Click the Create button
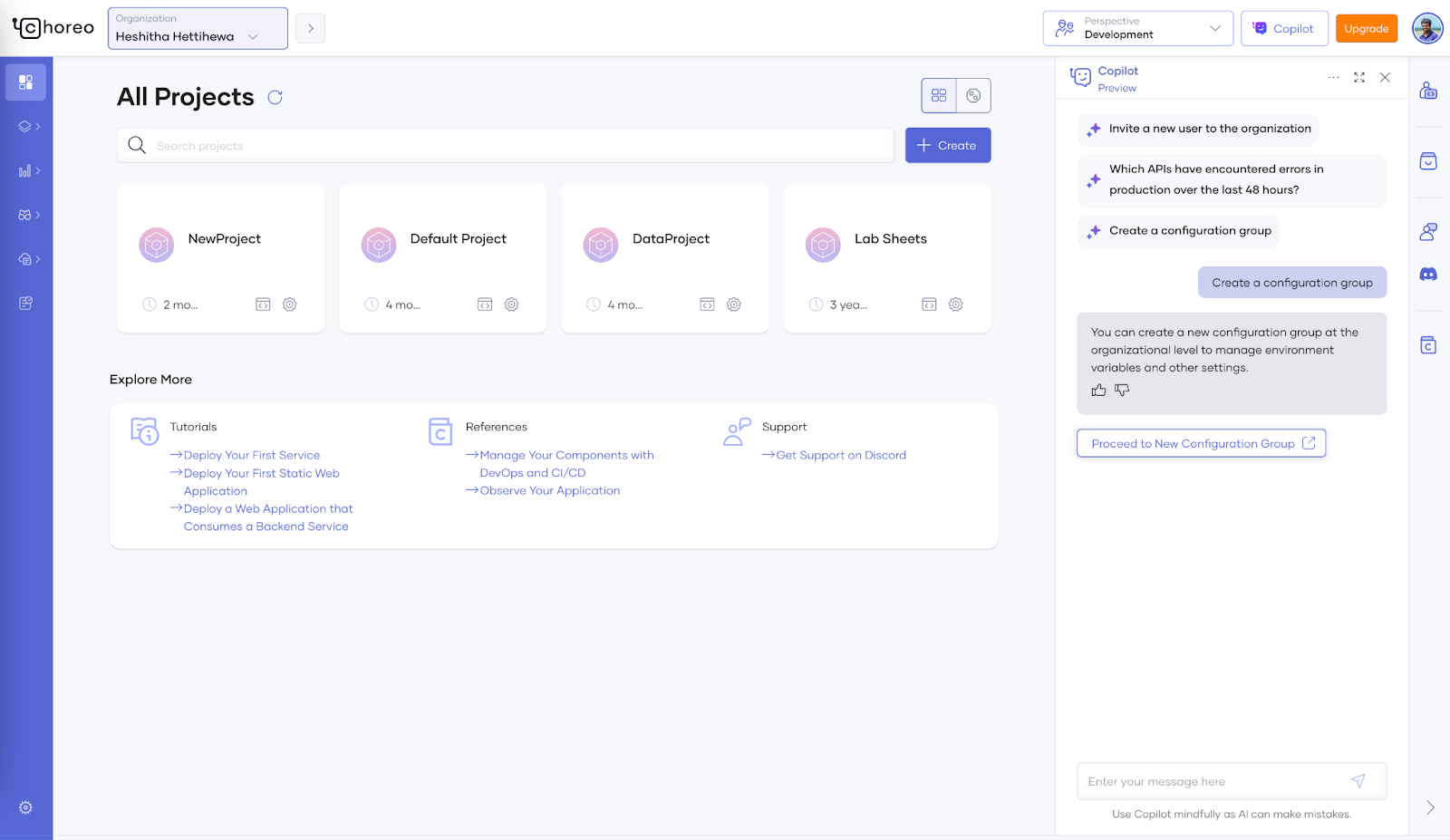Image resolution: width=1450 pixels, height=840 pixels. (947, 145)
